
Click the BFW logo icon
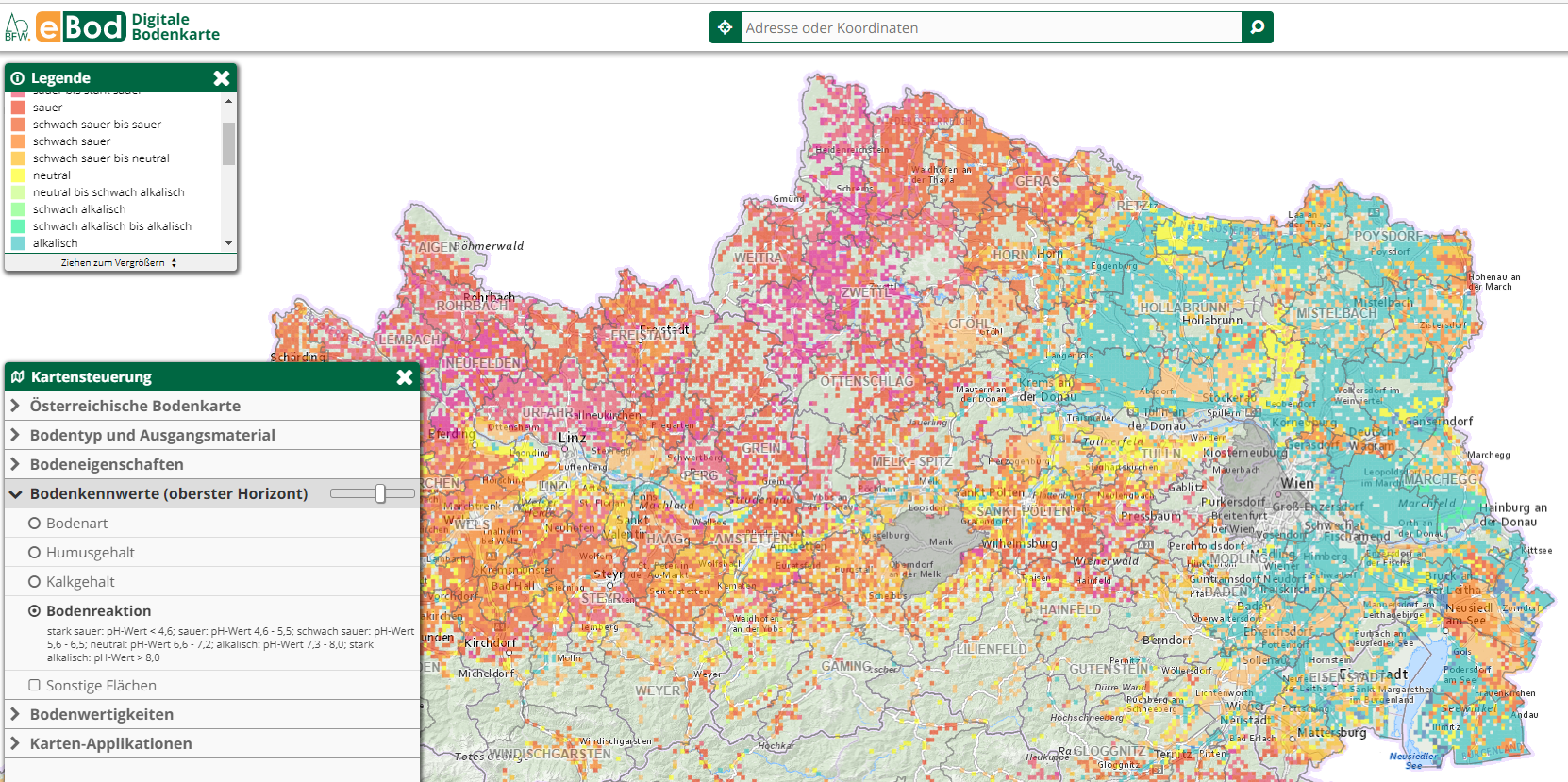click(x=17, y=27)
